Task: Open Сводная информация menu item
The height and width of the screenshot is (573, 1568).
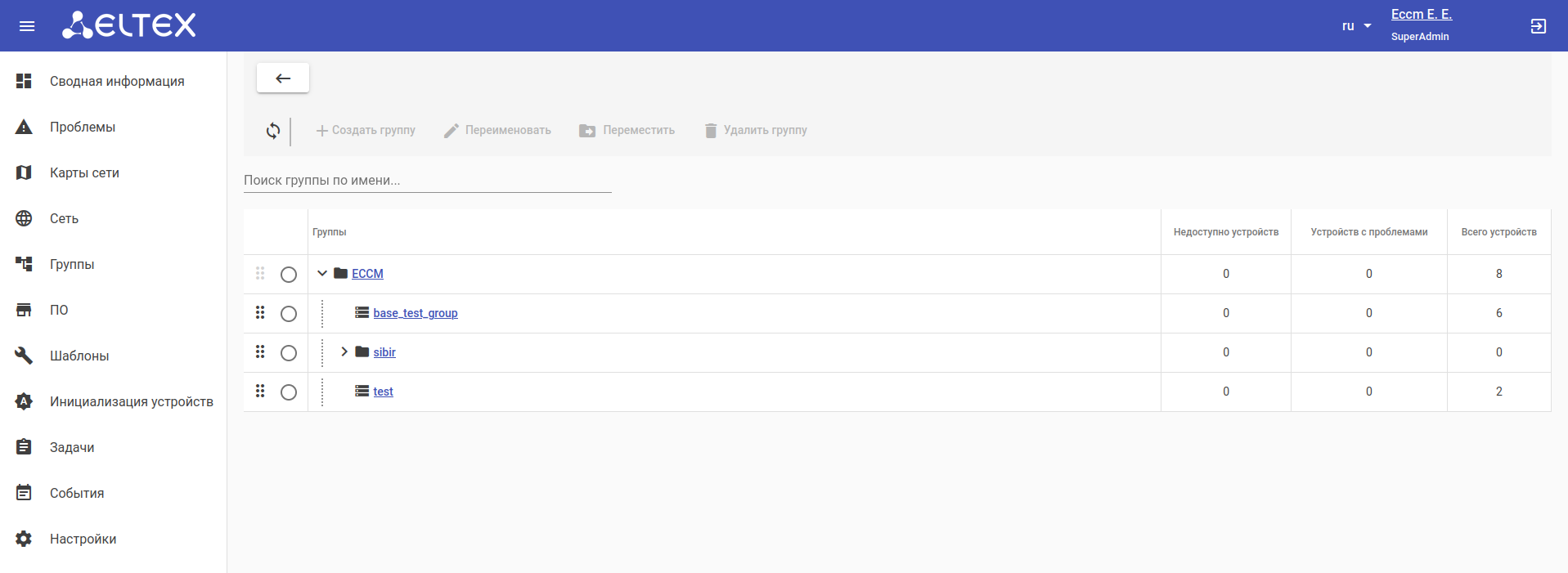Action: (113, 81)
